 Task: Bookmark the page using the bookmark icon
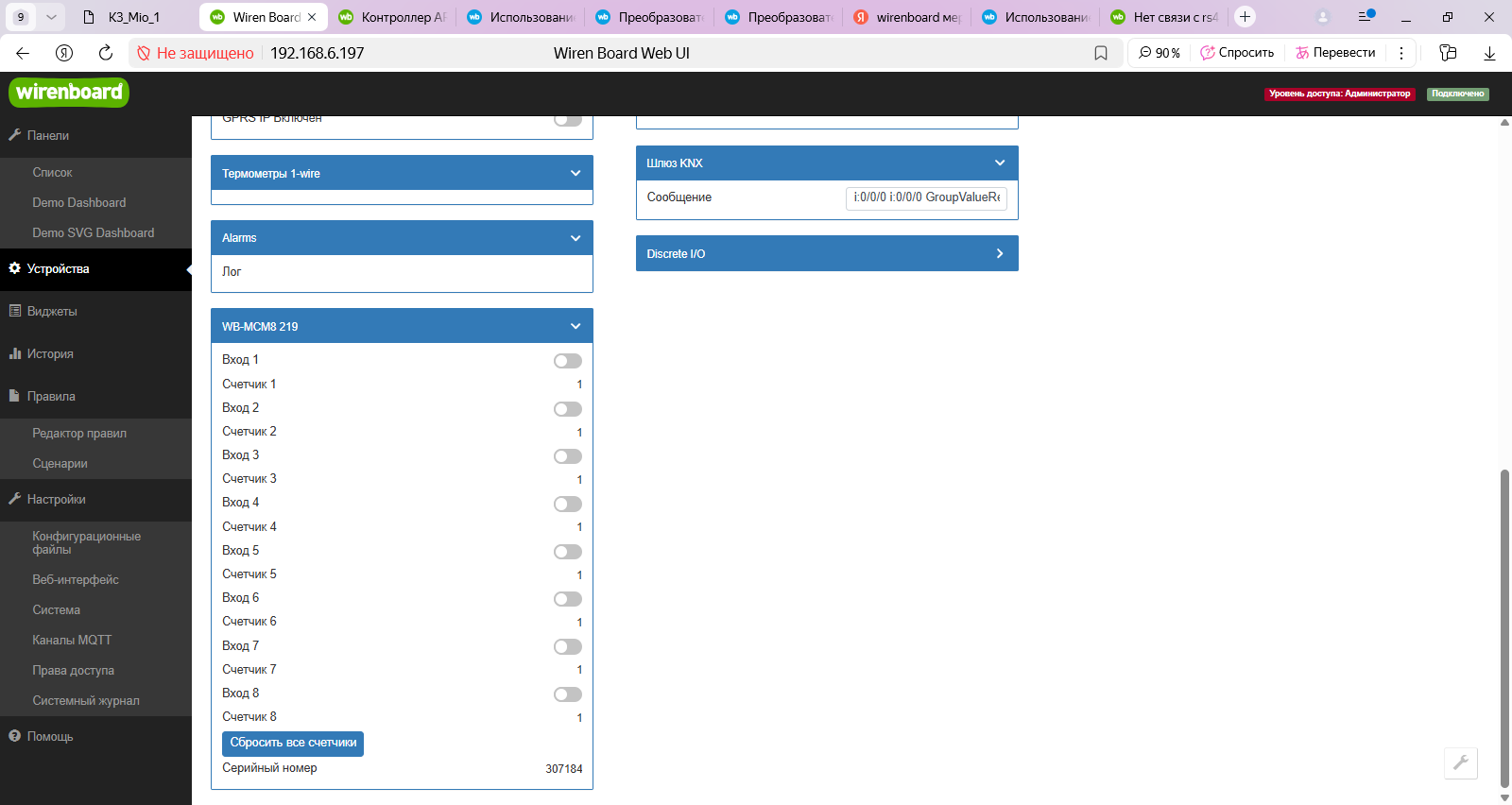1101,53
